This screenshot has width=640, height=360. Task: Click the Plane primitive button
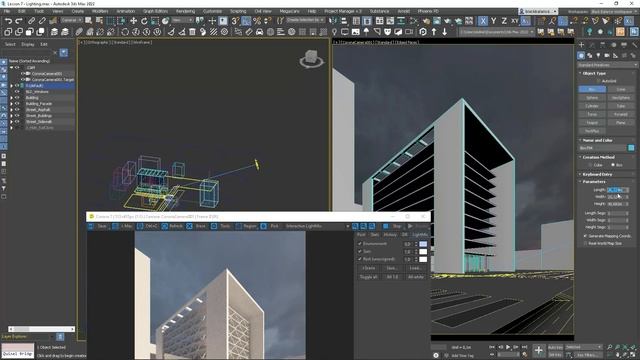click(621, 122)
